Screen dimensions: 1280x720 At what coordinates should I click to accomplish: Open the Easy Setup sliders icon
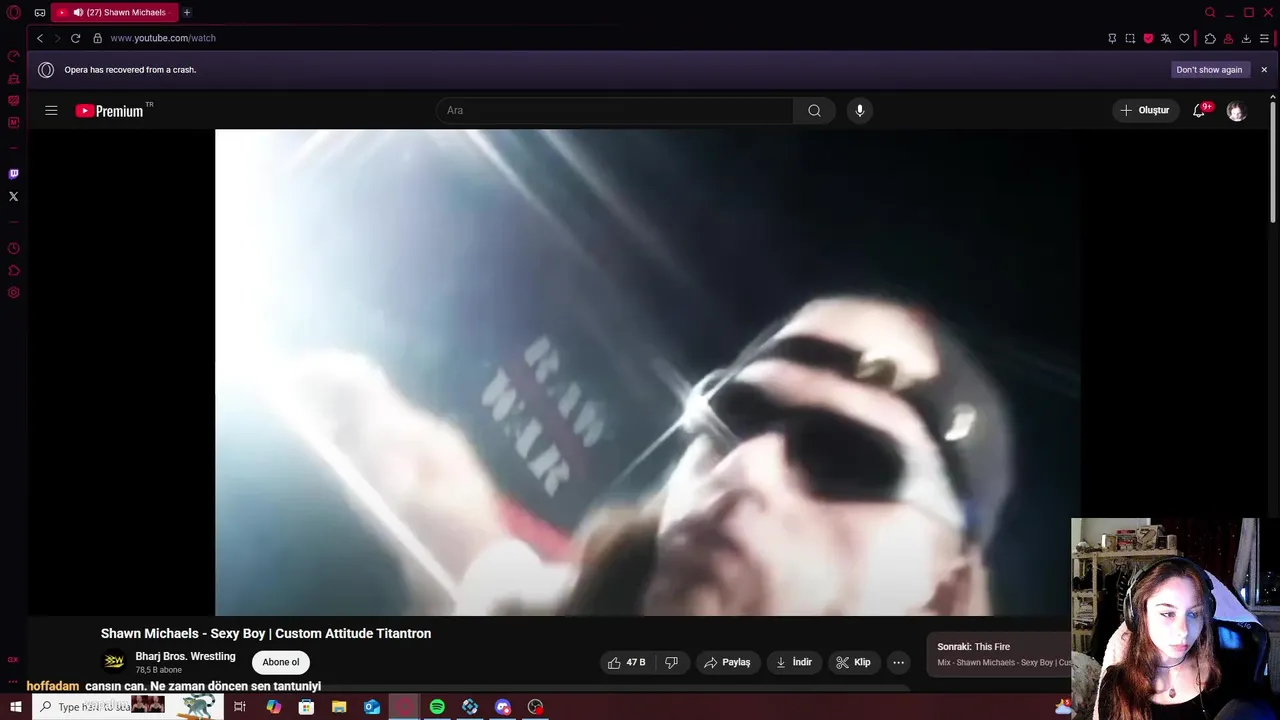click(1264, 38)
